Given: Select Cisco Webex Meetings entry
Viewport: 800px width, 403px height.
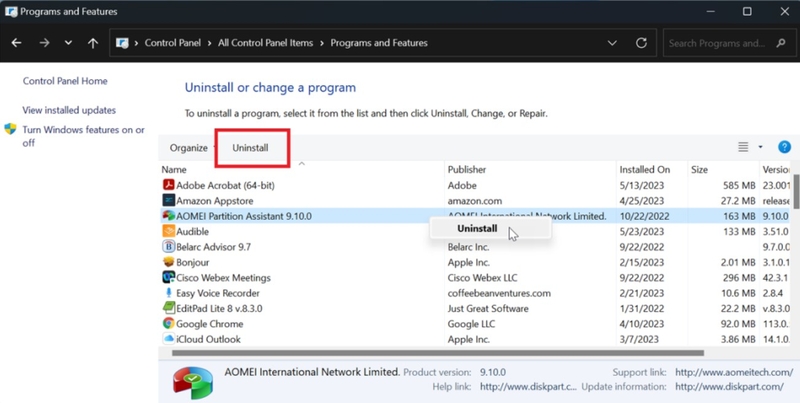Looking at the screenshot, I should click(223, 278).
